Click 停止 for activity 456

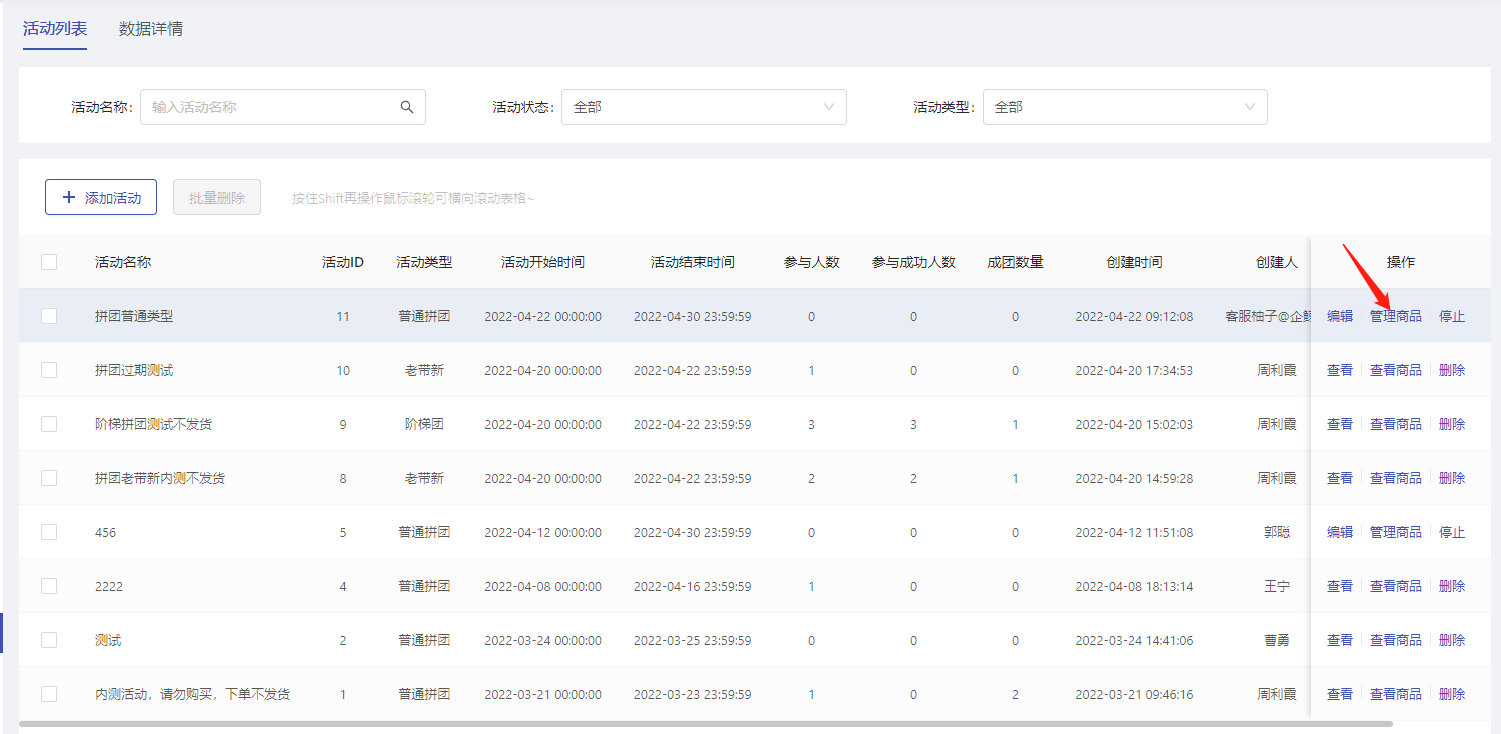(x=1452, y=532)
